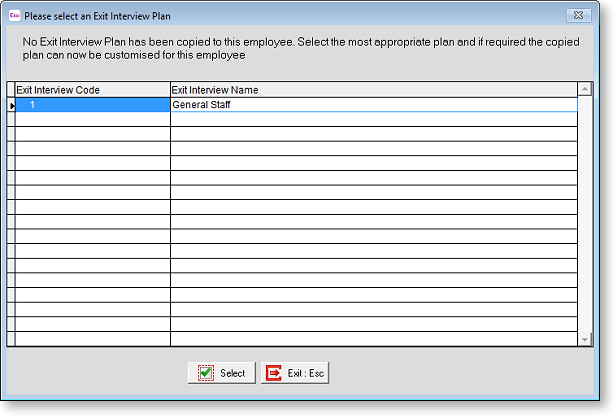Click the application icon in the title bar
This screenshot has height=416, width=615.
(12, 15)
